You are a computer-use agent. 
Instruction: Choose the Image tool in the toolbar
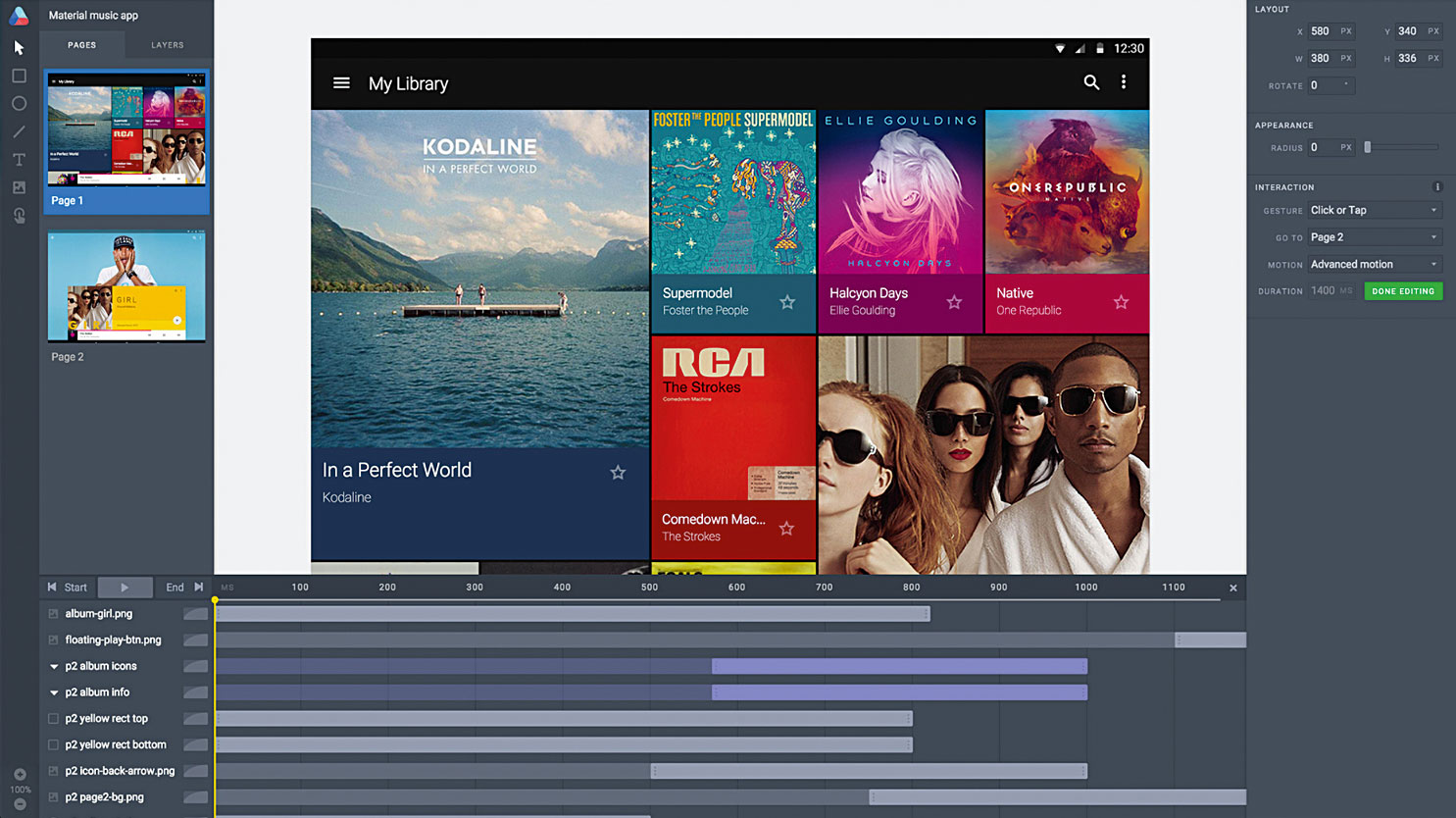18,186
